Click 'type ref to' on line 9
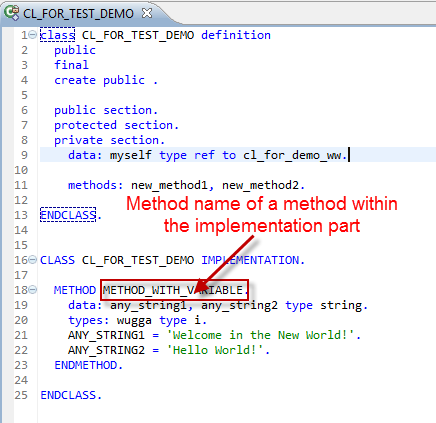 point(198,155)
